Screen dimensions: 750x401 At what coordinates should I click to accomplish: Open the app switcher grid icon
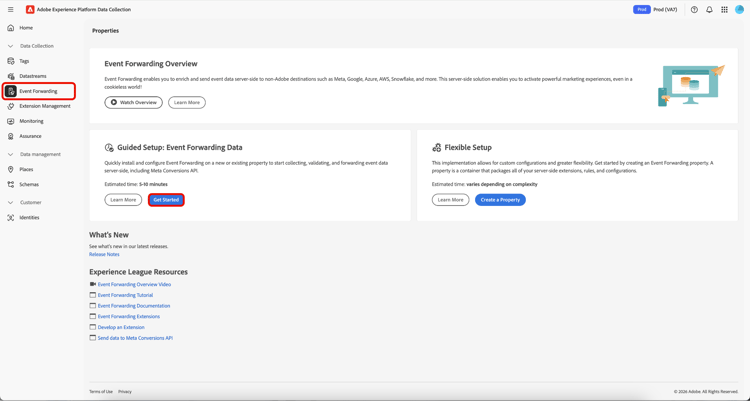point(725,10)
